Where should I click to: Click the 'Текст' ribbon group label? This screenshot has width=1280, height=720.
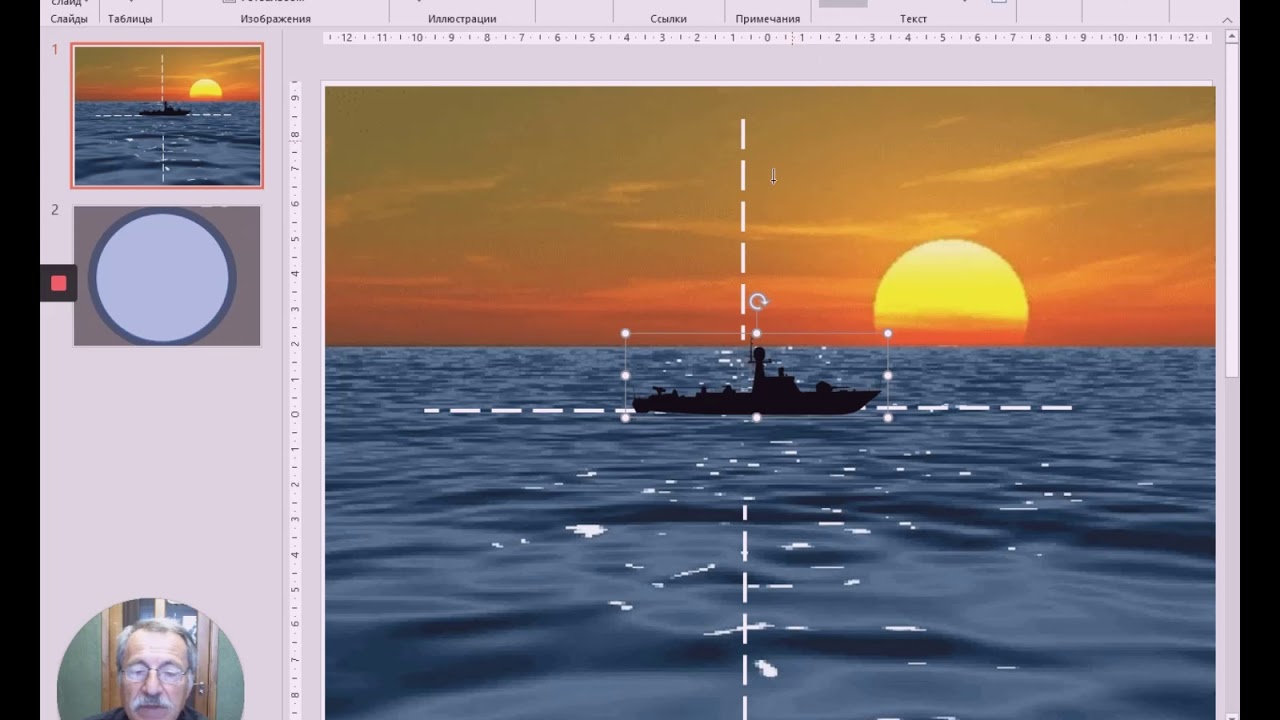(x=913, y=19)
